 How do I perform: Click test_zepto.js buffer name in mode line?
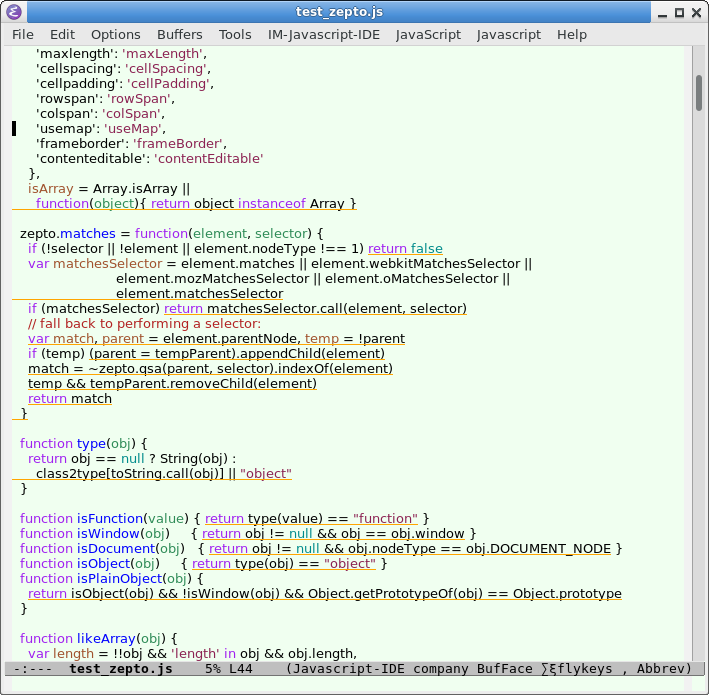coord(121,669)
